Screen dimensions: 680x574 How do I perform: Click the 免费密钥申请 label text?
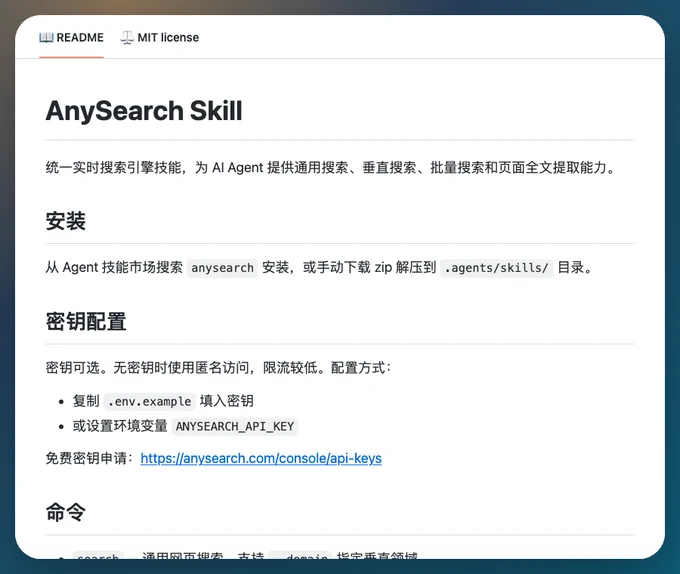tap(89, 458)
